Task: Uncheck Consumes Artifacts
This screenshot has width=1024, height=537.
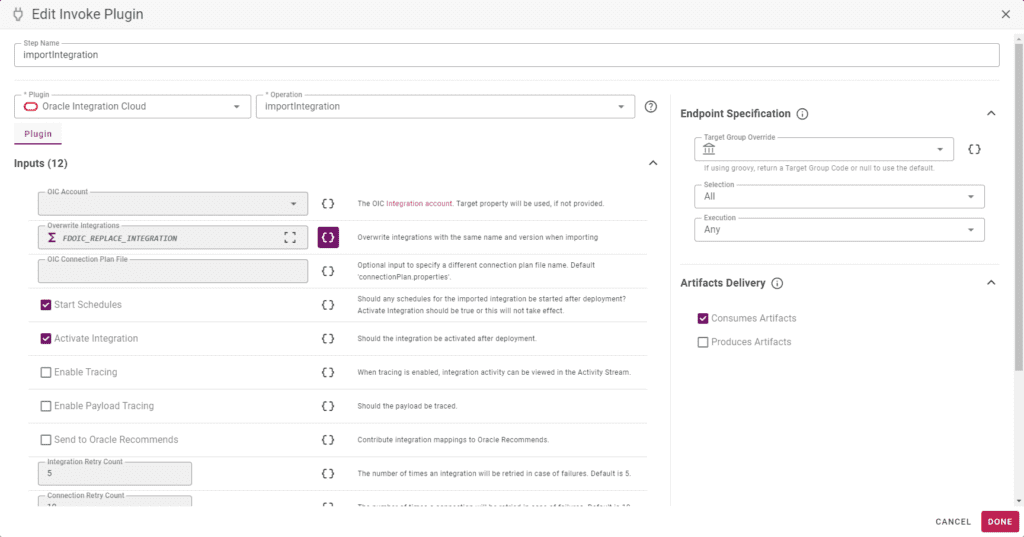Action: [x=703, y=318]
